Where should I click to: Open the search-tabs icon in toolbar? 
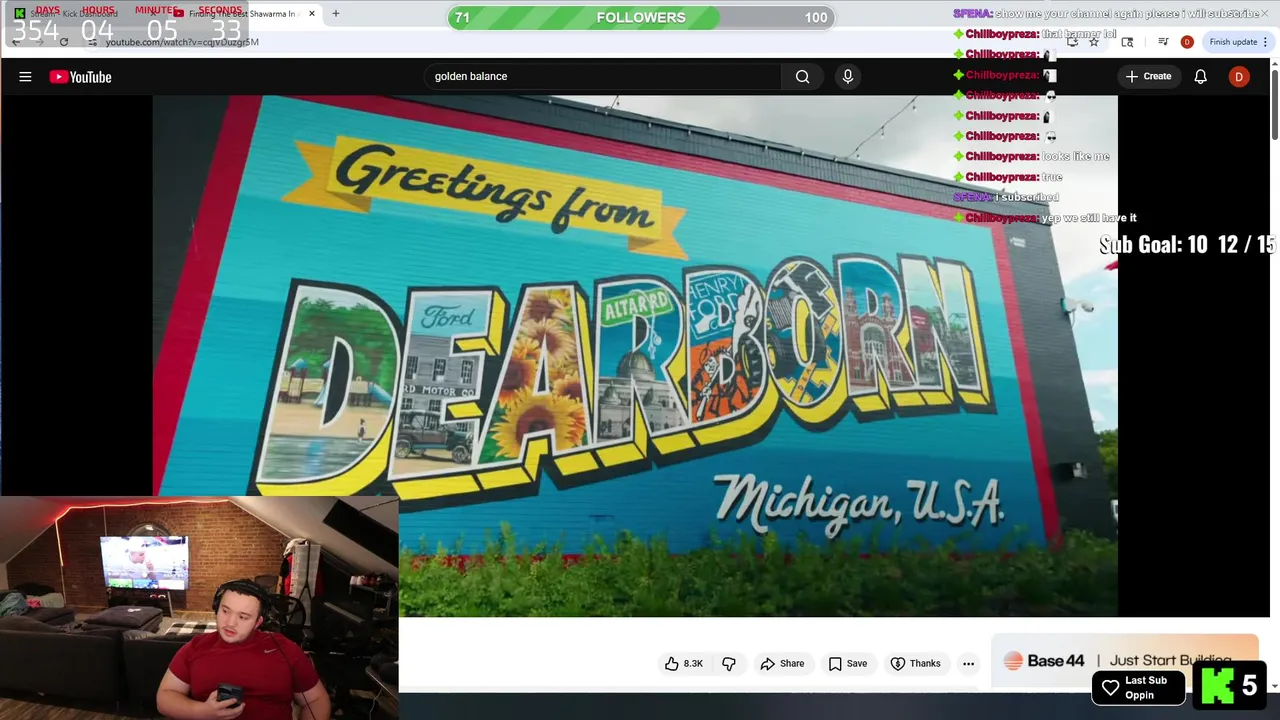coord(1127,42)
